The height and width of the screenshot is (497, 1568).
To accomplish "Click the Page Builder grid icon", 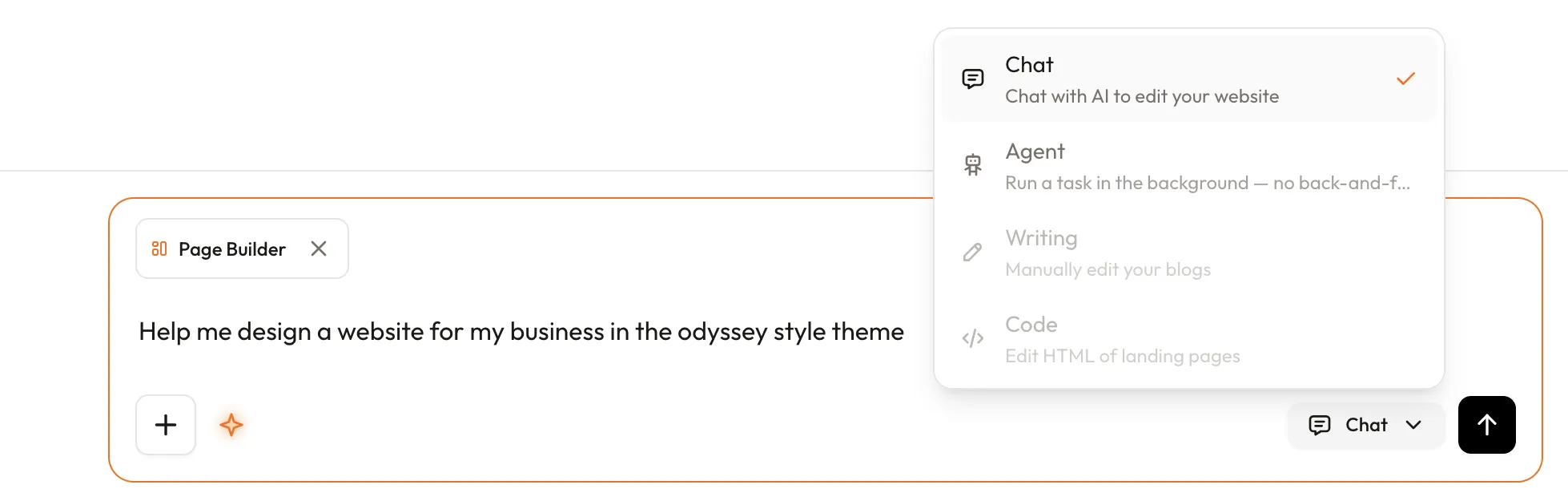I will coord(159,248).
